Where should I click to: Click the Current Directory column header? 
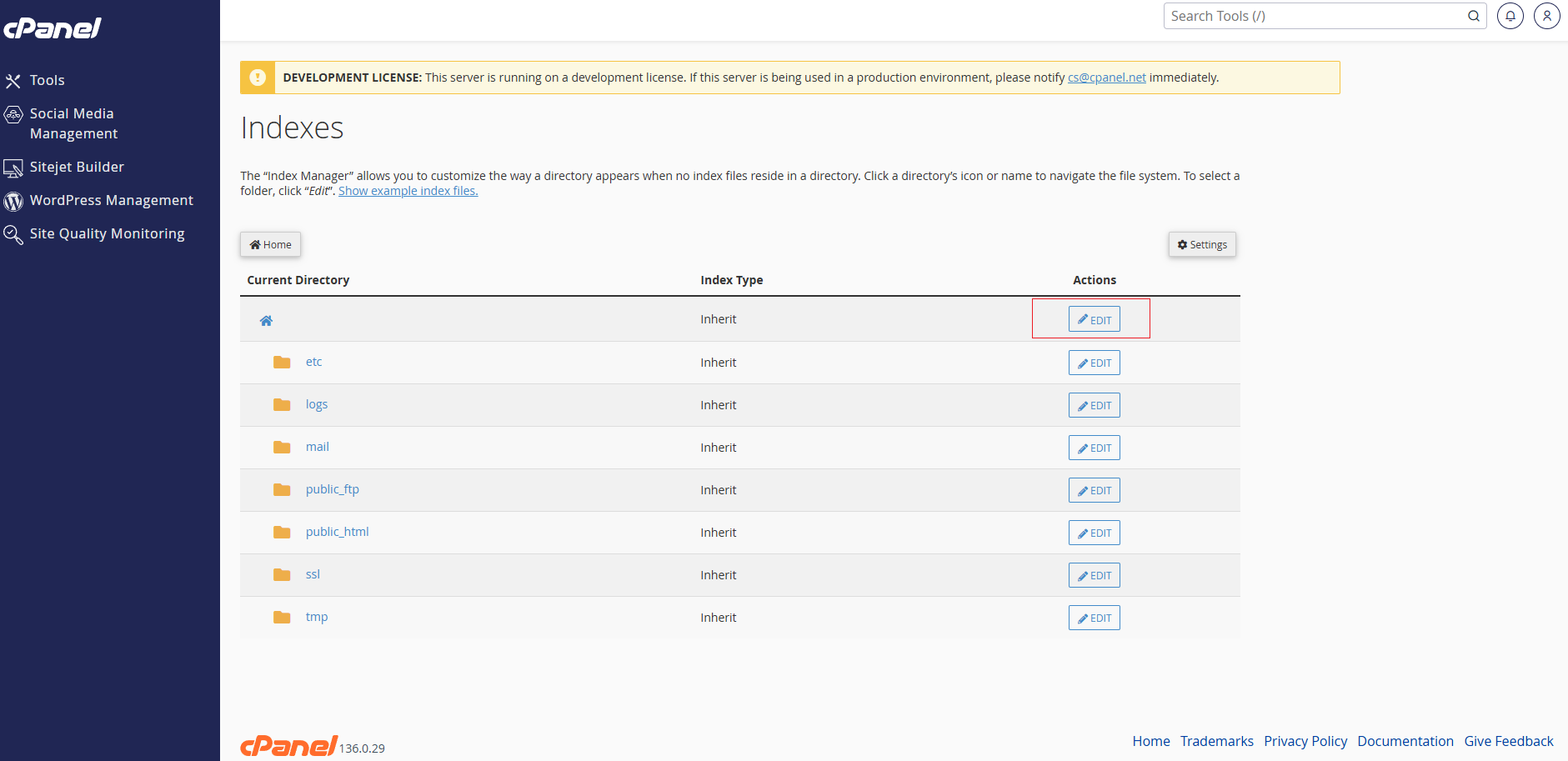click(x=298, y=280)
